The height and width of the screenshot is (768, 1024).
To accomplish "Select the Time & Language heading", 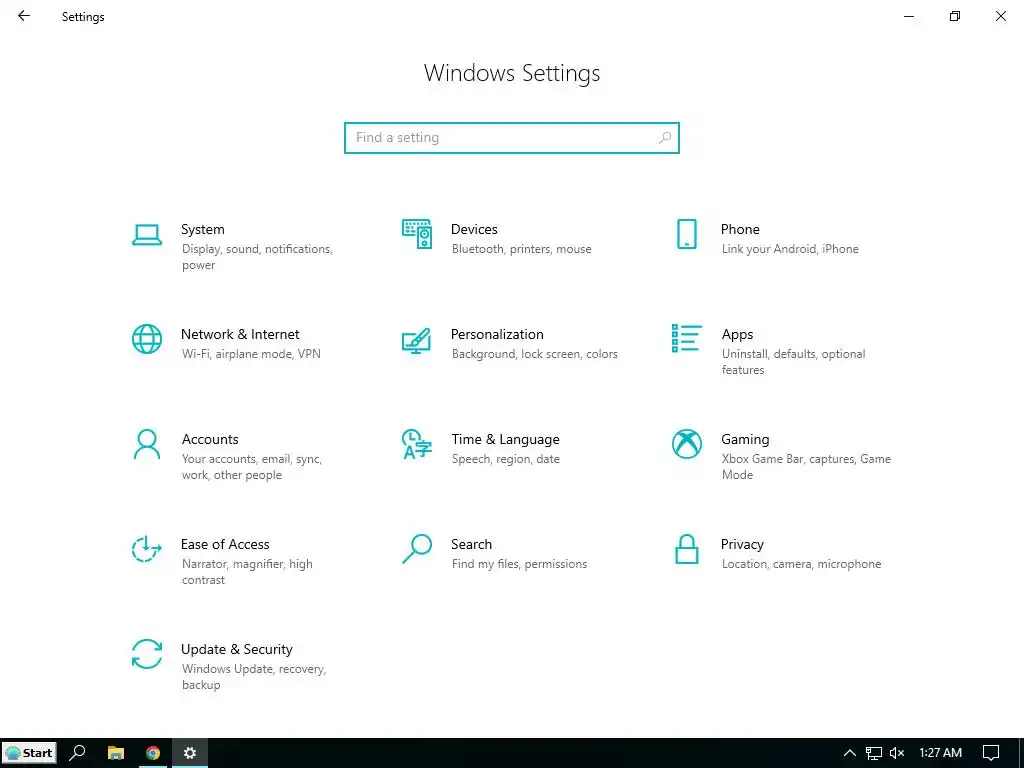I will 505,440.
